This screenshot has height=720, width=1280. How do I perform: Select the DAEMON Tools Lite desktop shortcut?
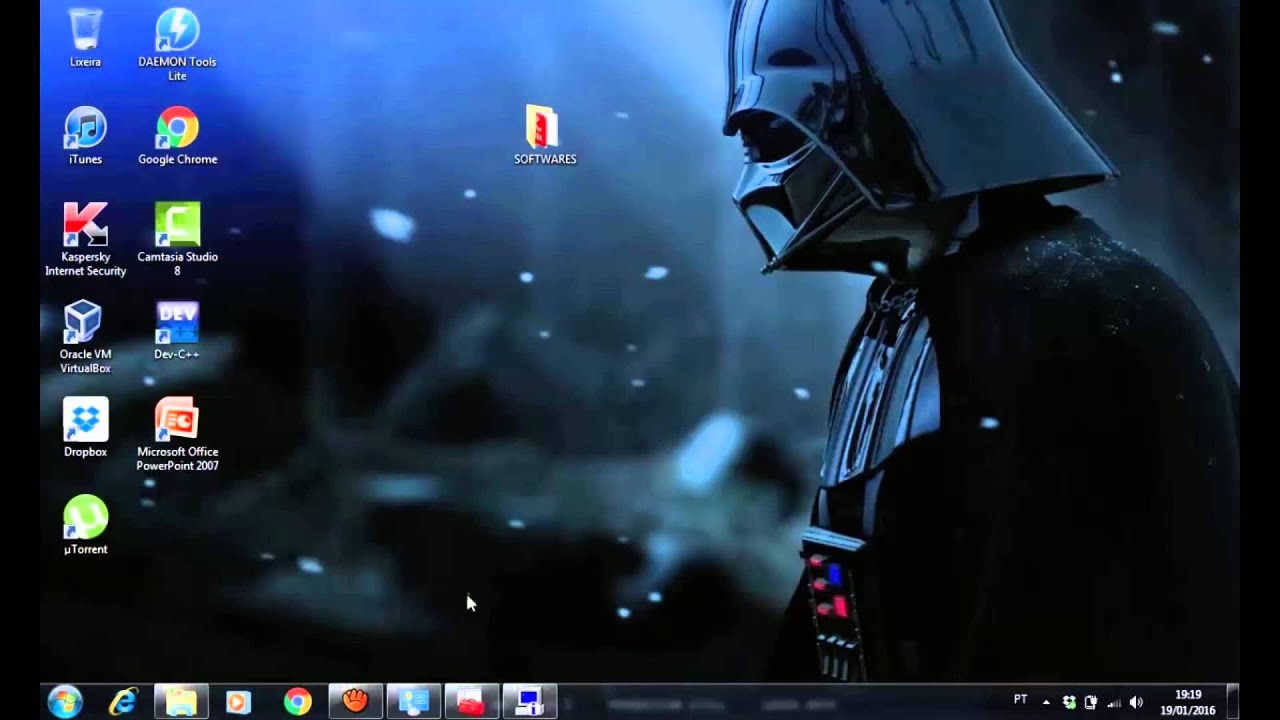(177, 45)
